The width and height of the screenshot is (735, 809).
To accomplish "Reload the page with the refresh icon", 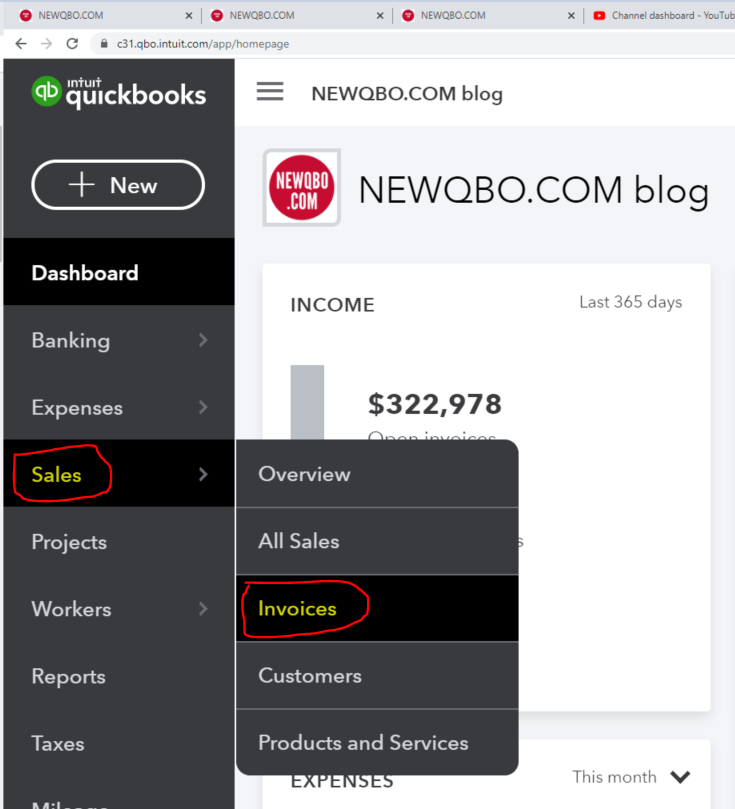I will (72, 44).
